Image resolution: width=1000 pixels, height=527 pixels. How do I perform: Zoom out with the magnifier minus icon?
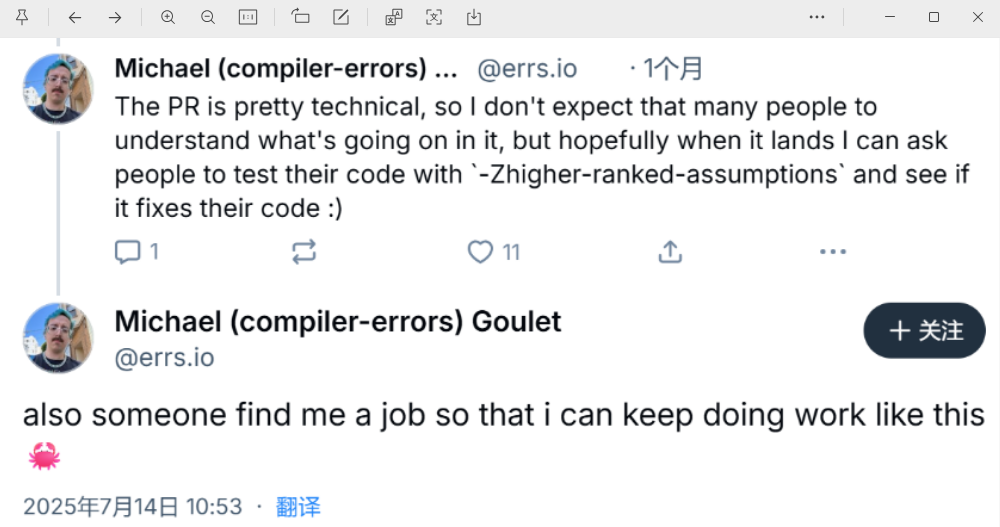(x=207, y=17)
